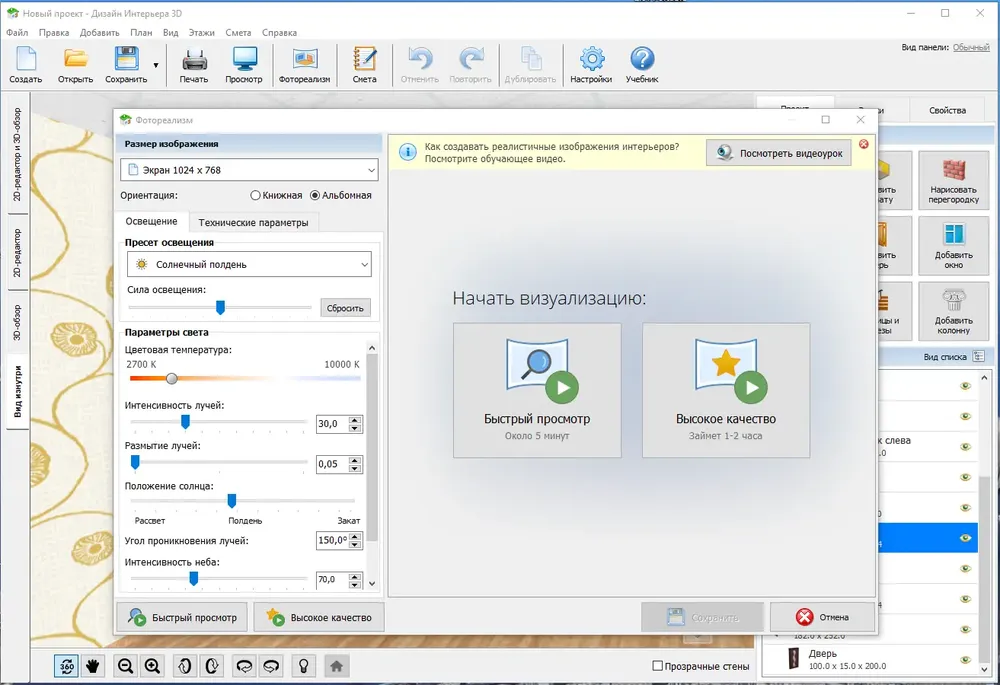This screenshot has width=1000, height=685.
Task: Click the Вид списка list view icon
Action: coord(978,357)
